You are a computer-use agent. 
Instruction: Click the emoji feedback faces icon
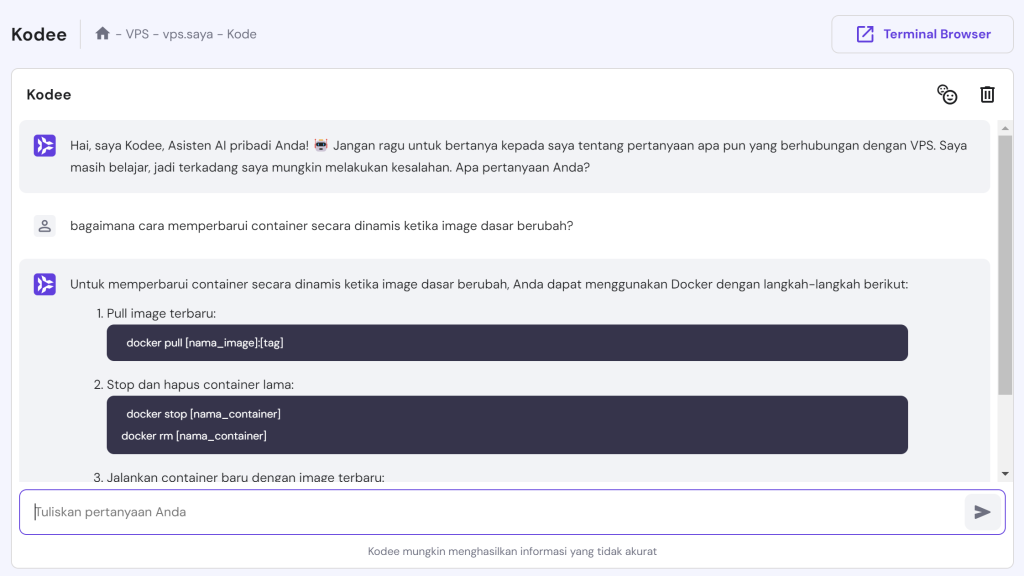point(947,94)
